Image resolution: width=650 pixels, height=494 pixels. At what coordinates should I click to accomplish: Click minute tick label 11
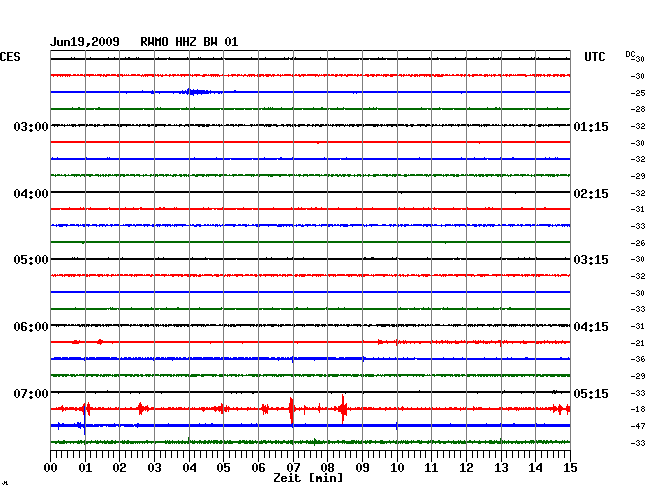click(x=431, y=467)
